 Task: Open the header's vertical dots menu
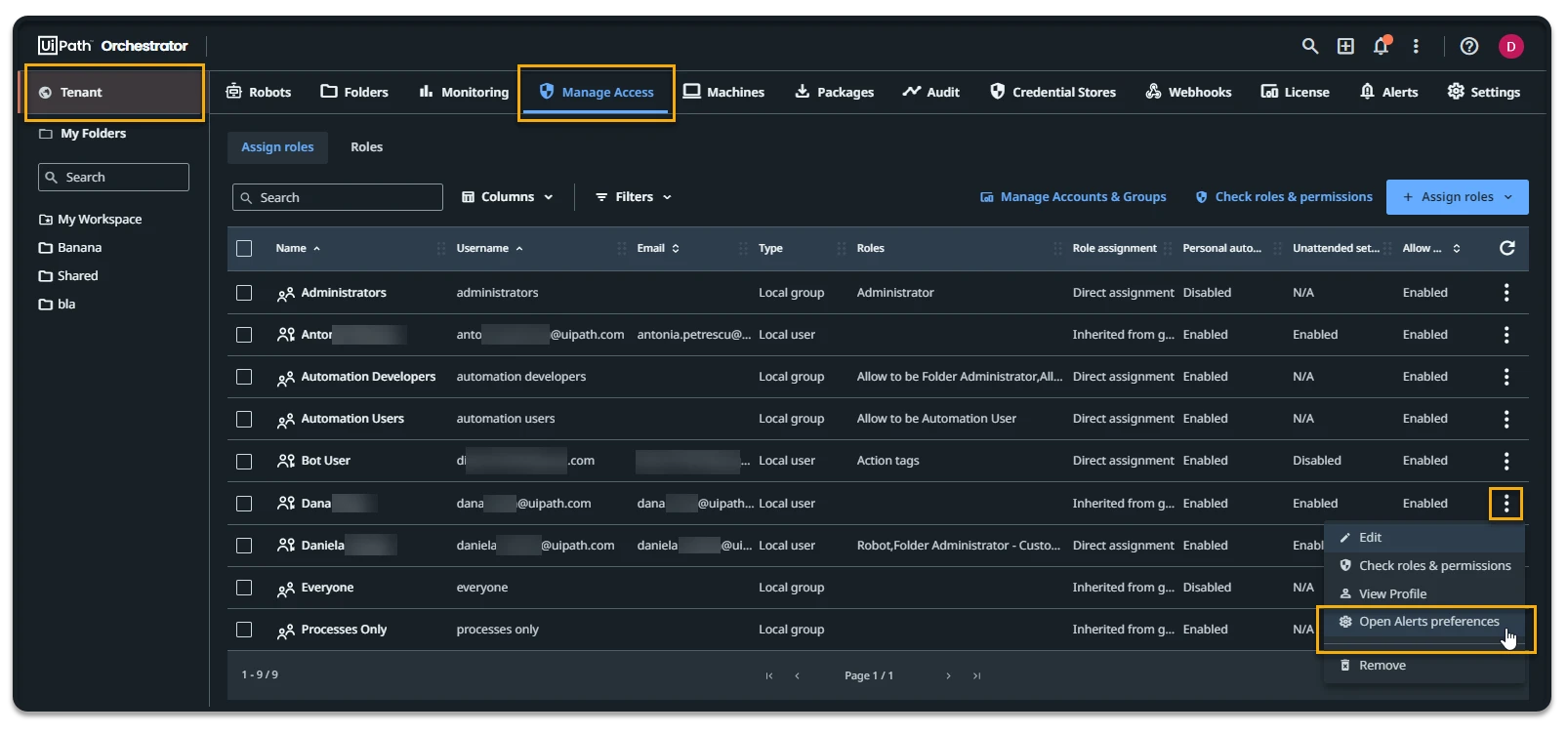pyautogui.click(x=1416, y=46)
